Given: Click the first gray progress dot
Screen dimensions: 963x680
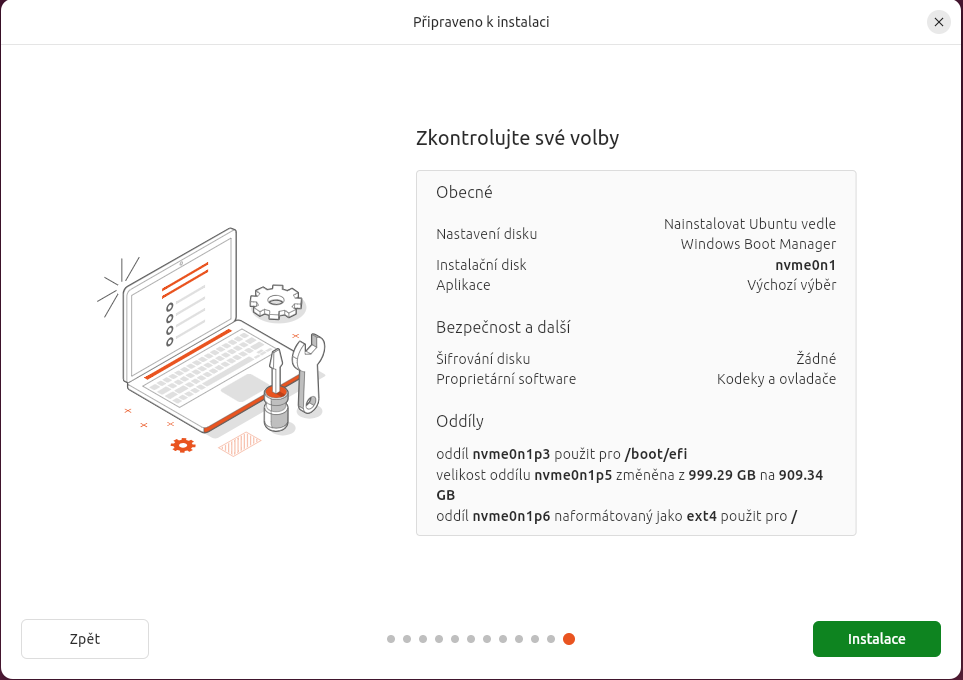Looking at the screenshot, I should [x=391, y=639].
